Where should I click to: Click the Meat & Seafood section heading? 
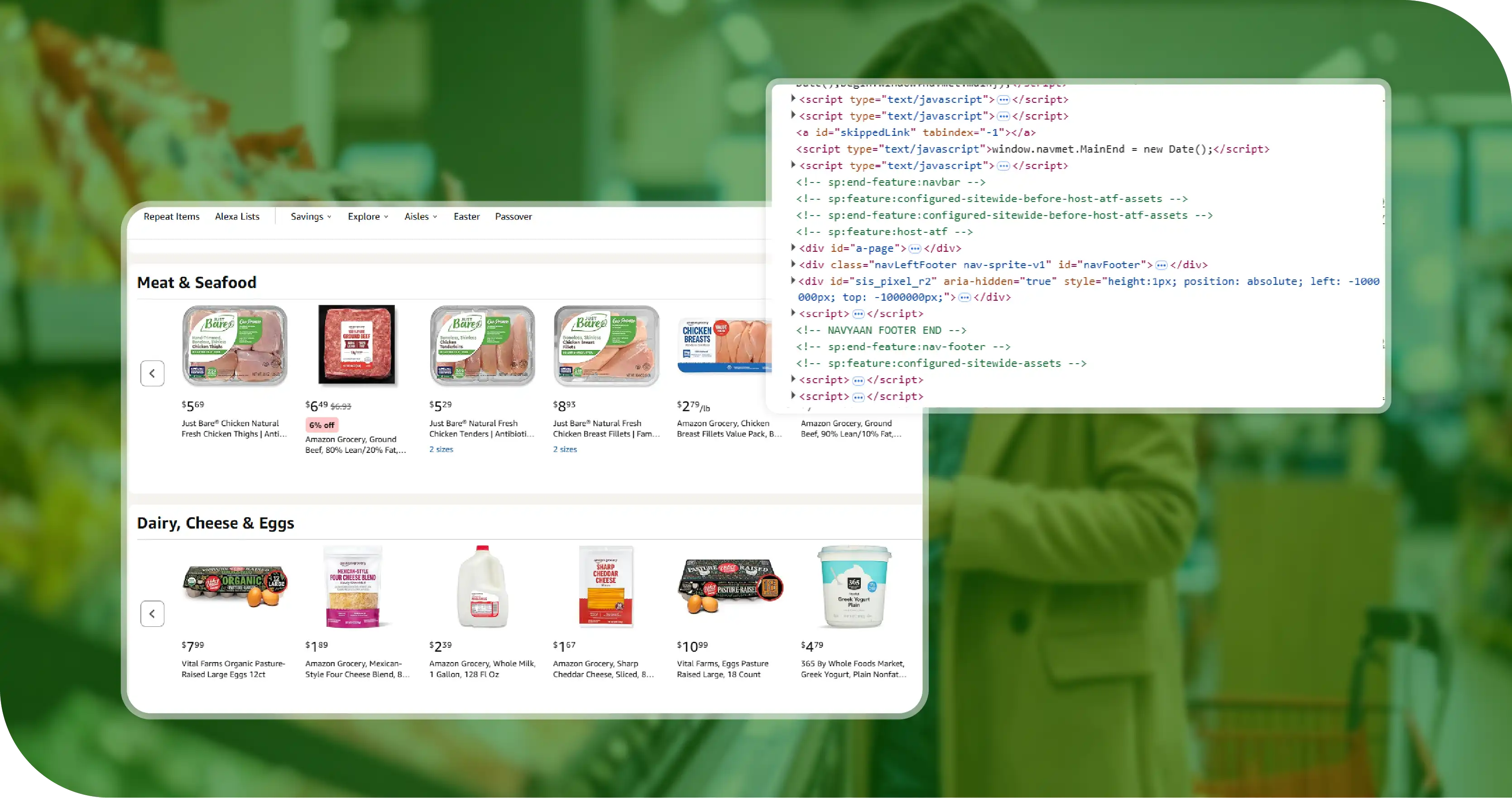[197, 283]
